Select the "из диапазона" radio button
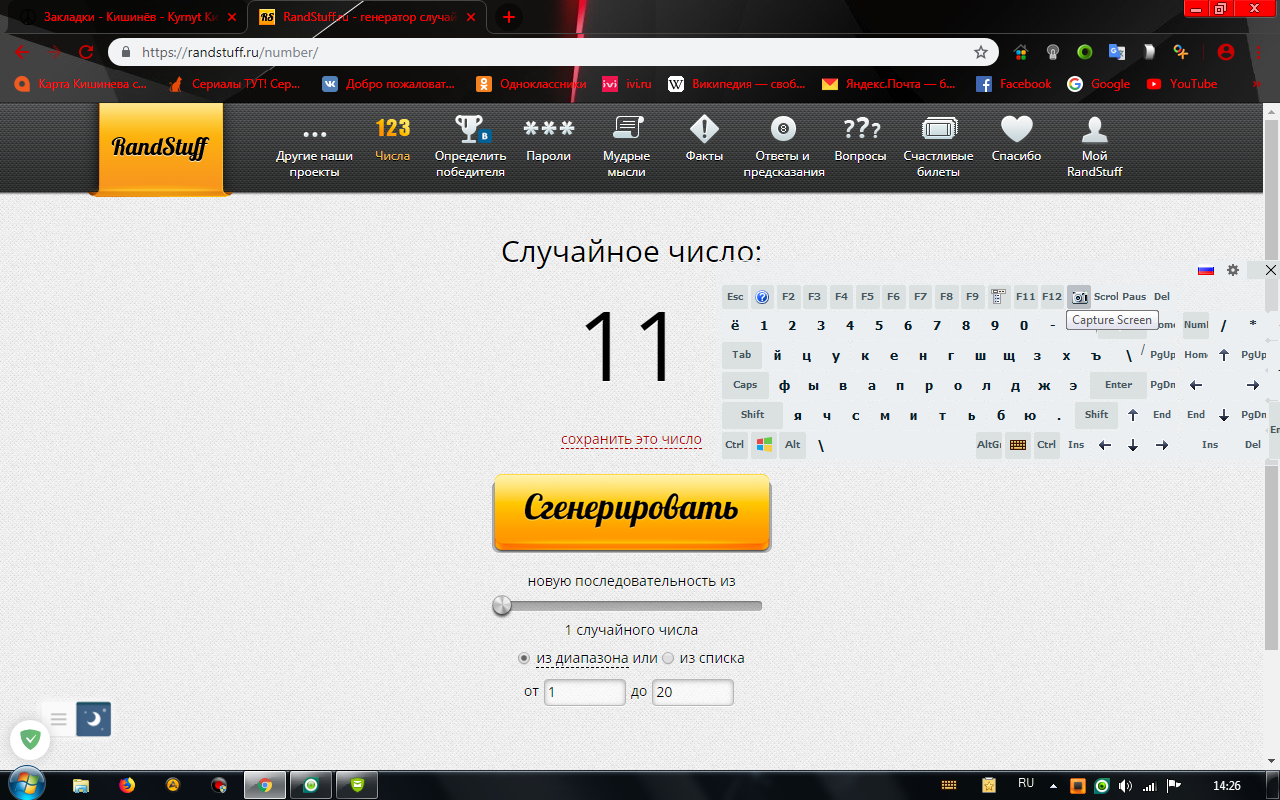 coord(524,658)
